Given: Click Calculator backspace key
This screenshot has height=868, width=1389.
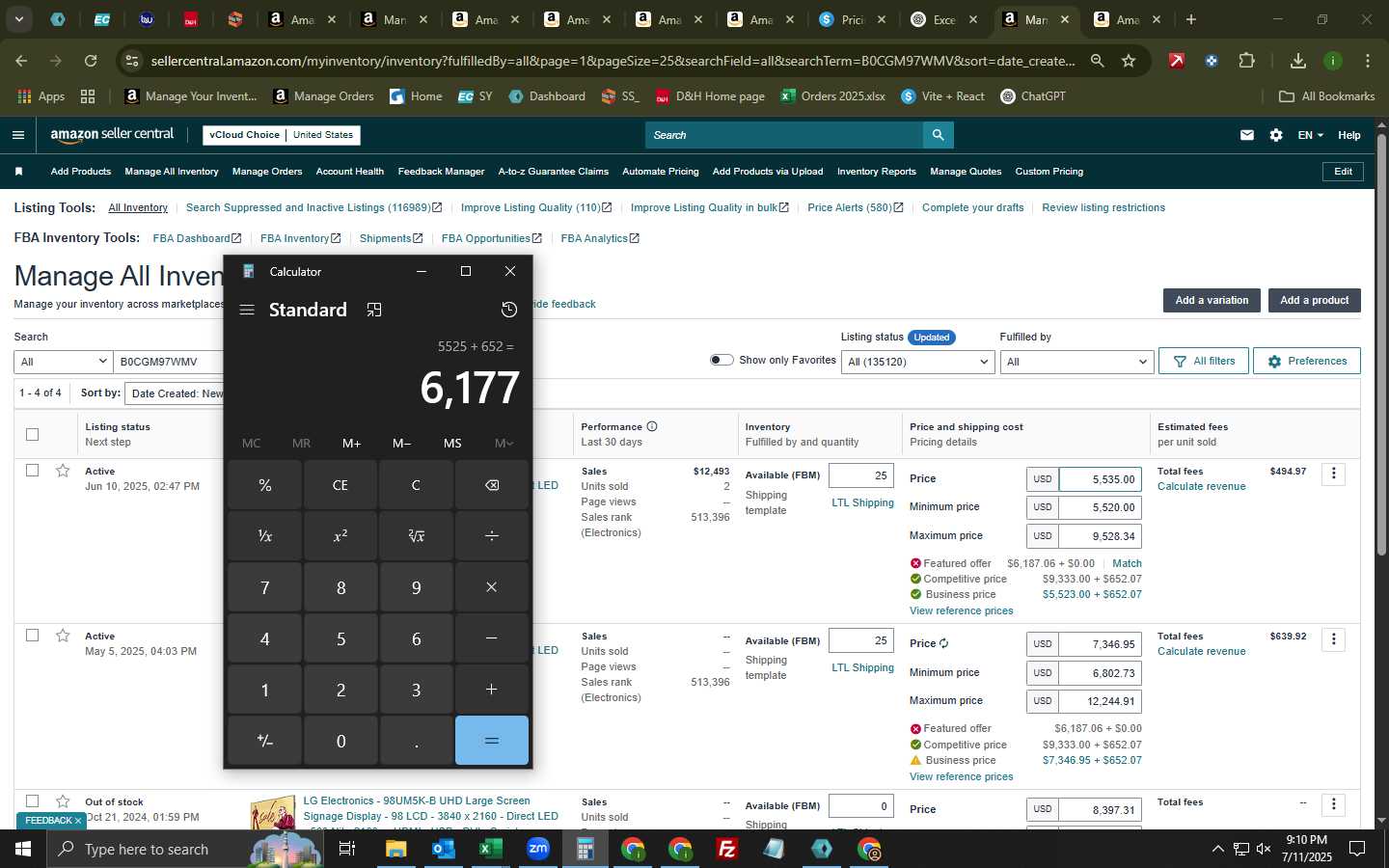Looking at the screenshot, I should (x=492, y=485).
